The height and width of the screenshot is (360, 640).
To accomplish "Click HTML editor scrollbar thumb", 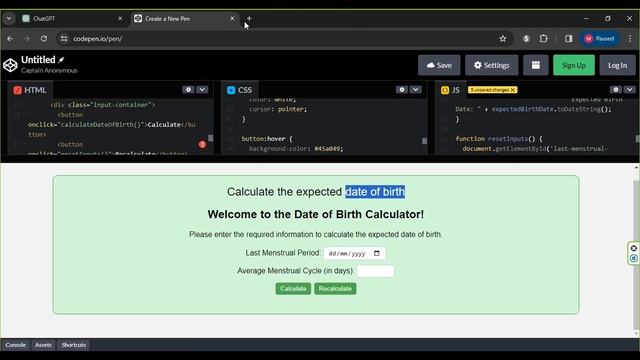I will (211, 138).
